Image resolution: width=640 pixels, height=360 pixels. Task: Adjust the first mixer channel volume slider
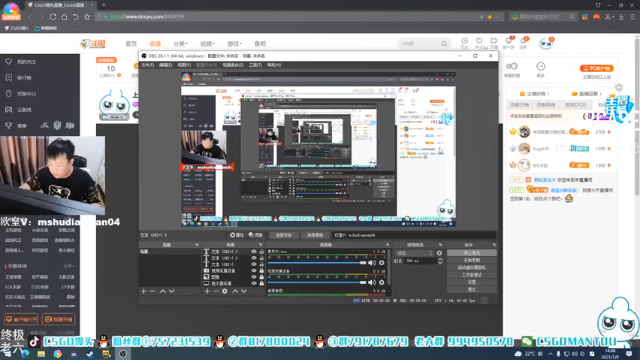(317, 263)
